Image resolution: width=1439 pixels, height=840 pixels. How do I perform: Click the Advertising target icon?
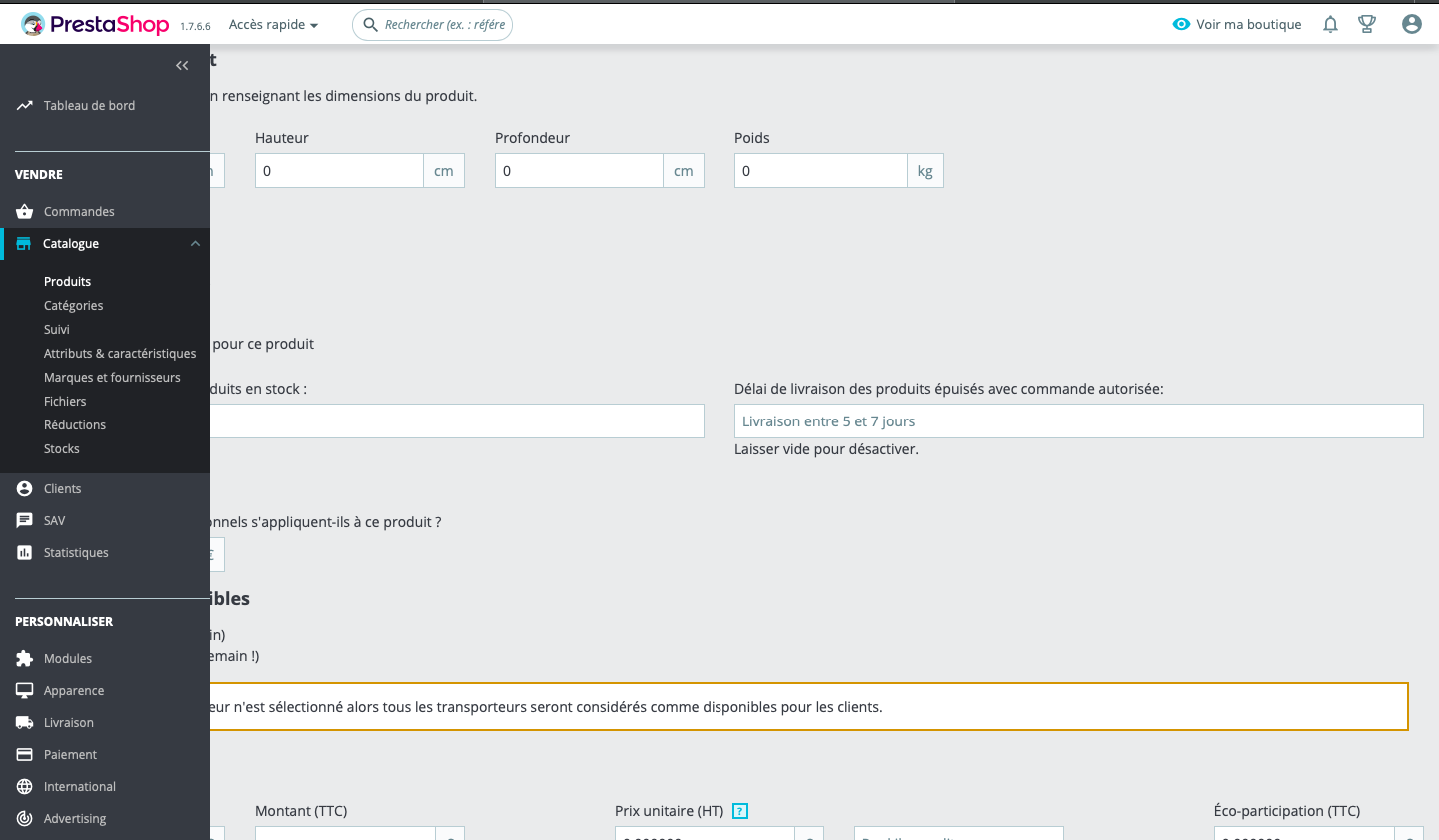(x=25, y=818)
